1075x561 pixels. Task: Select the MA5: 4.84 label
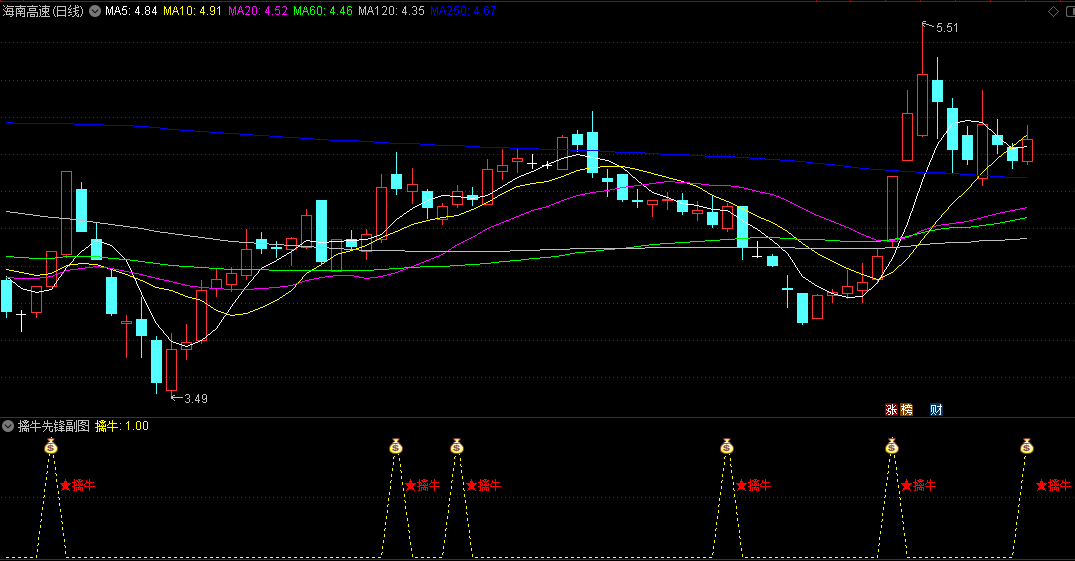point(131,11)
